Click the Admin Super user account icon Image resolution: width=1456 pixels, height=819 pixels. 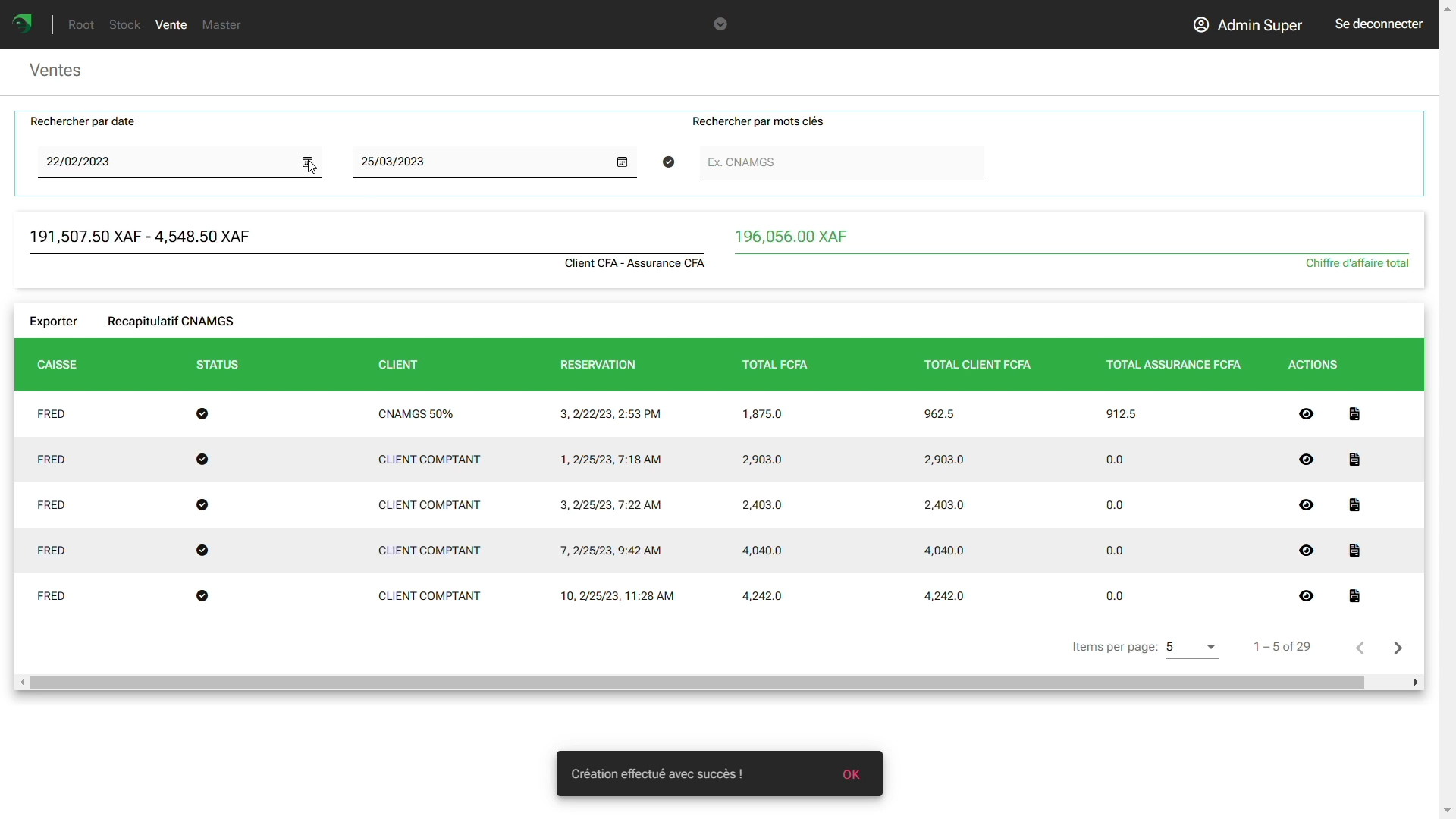1201,25
